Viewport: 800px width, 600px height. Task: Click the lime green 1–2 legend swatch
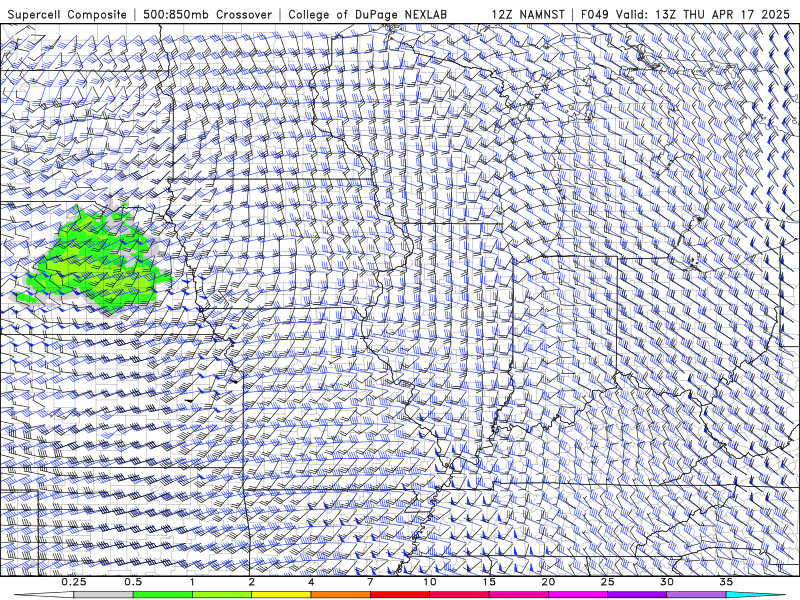coord(221,595)
